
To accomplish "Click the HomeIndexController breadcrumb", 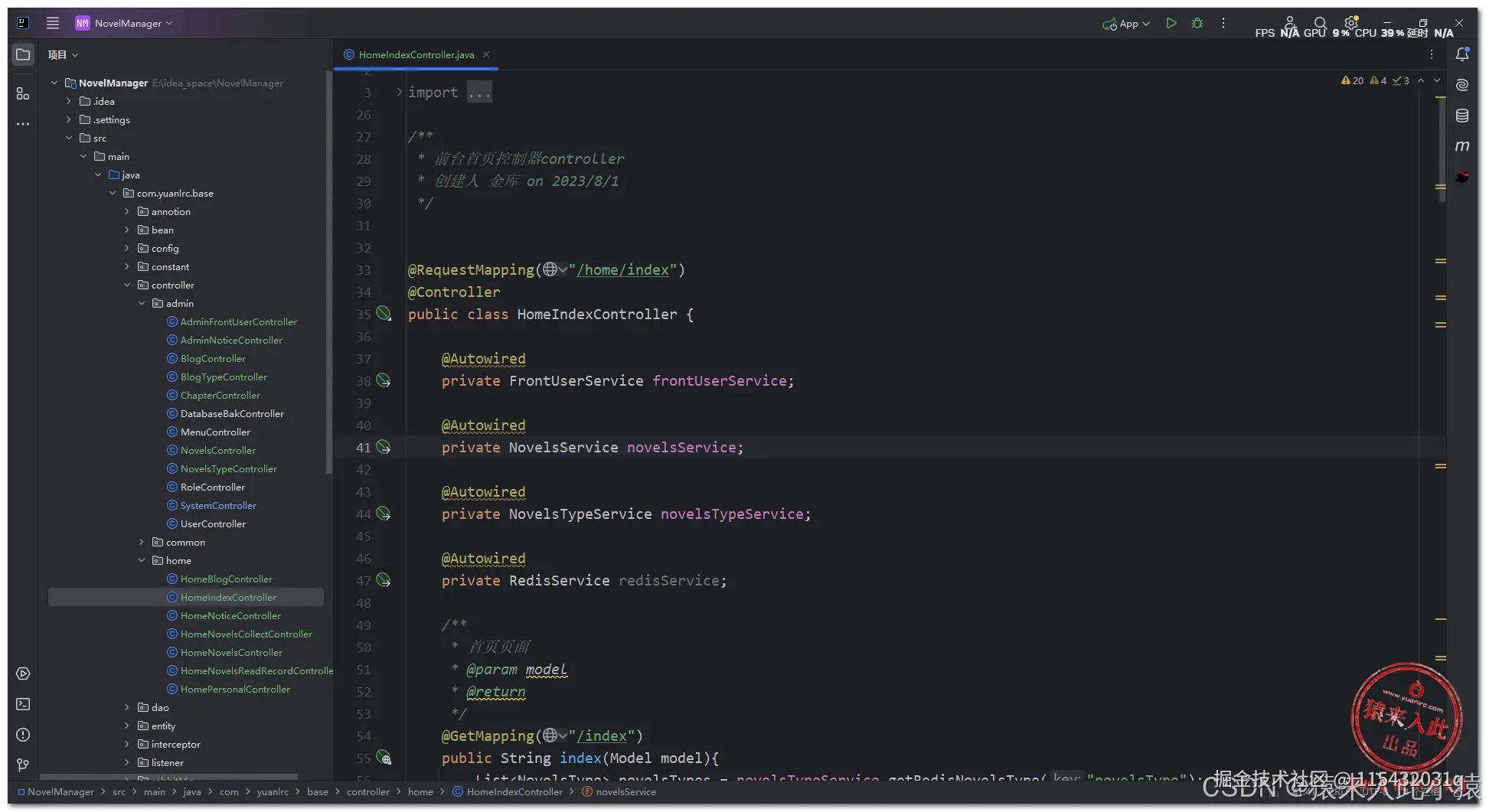I will [508, 792].
